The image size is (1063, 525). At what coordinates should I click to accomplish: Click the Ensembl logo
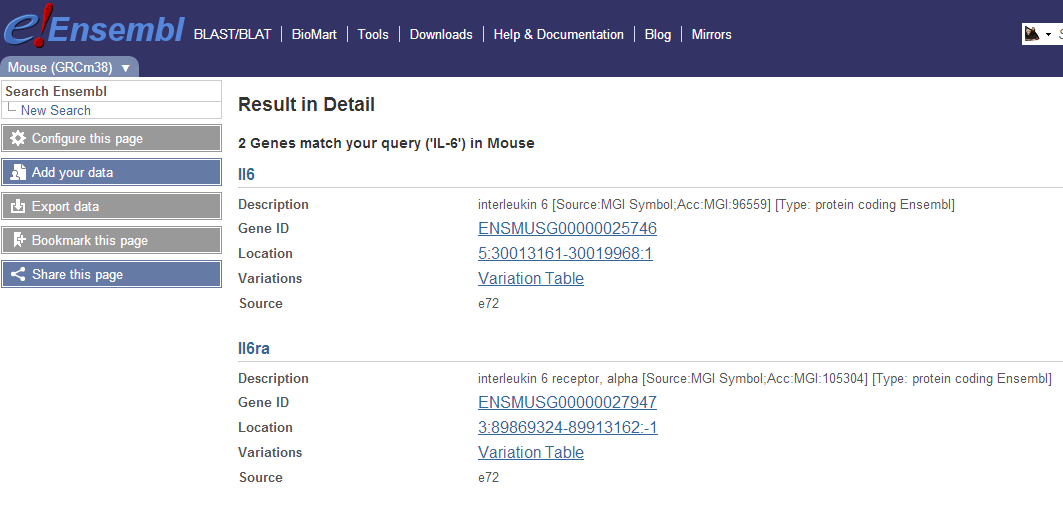point(94,29)
